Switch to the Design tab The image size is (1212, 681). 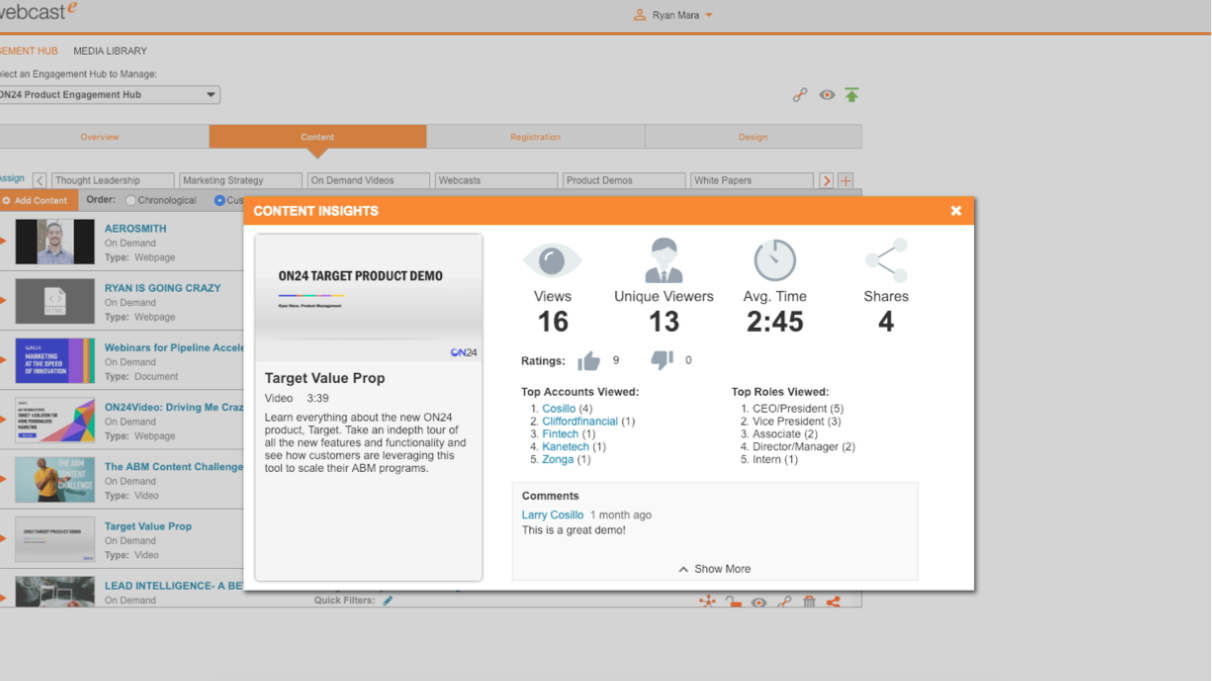753,137
